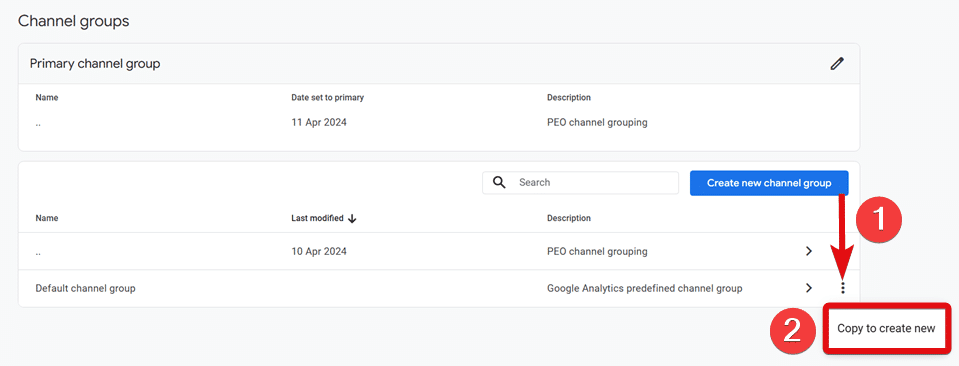Select the Default channel group name
This screenshot has width=959, height=366.
[85, 288]
